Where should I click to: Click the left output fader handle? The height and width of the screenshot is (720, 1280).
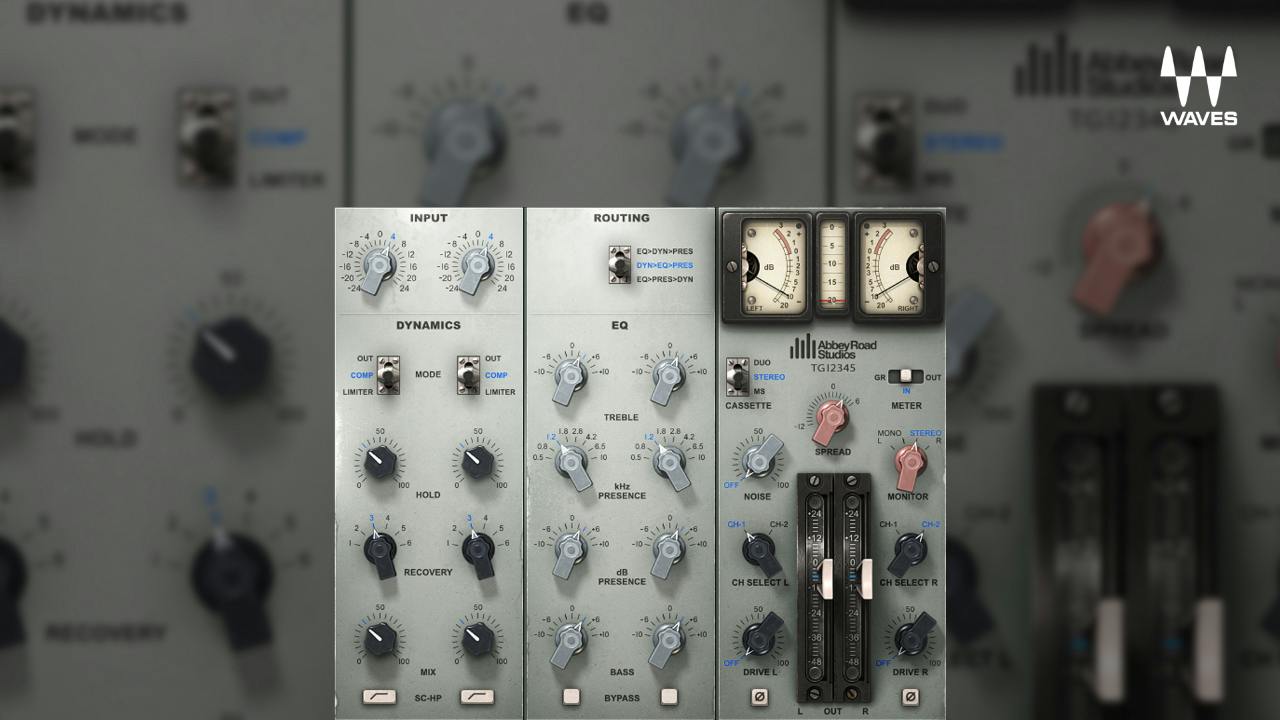coord(826,579)
